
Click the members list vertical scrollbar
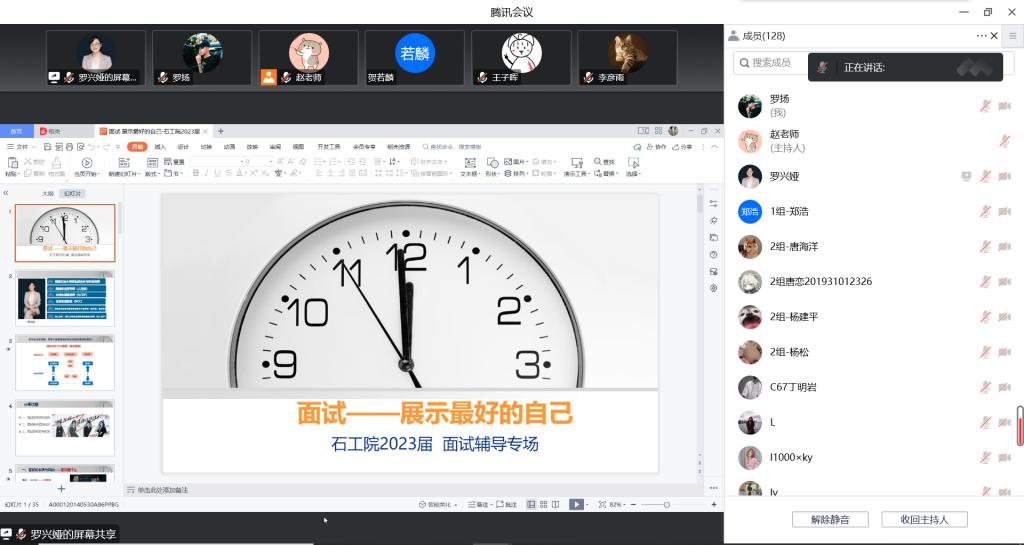pos(1019,426)
